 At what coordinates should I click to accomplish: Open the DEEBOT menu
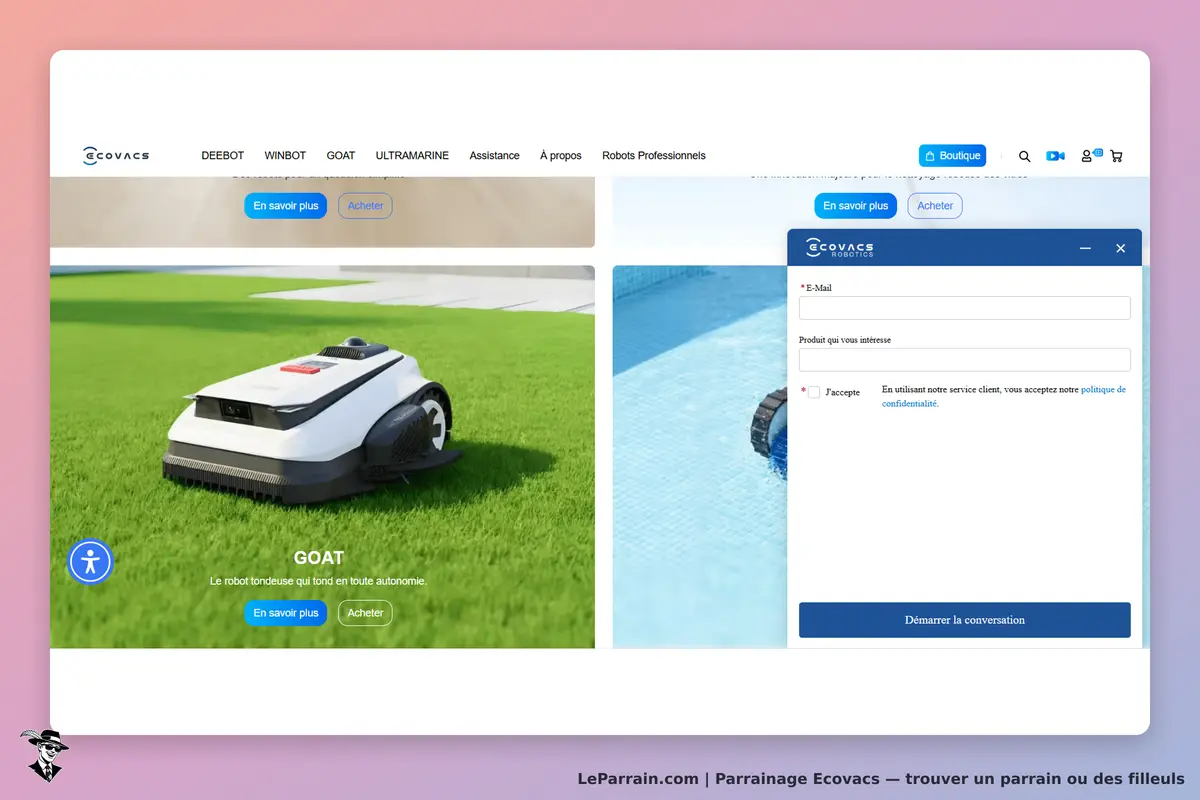[223, 156]
